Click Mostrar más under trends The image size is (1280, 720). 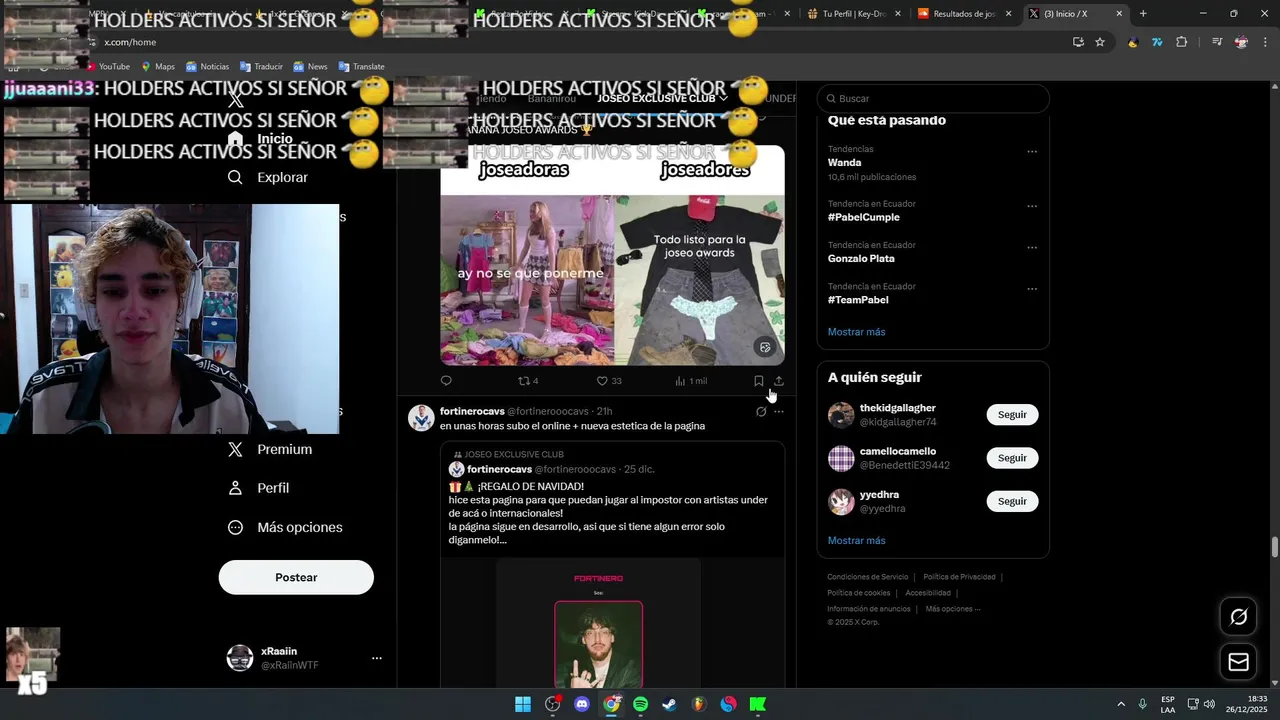coord(856,332)
